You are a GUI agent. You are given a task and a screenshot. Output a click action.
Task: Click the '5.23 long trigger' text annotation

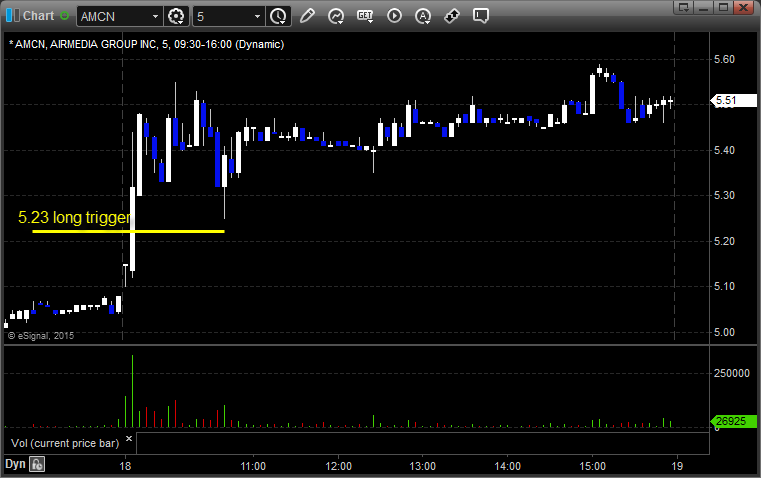point(74,217)
